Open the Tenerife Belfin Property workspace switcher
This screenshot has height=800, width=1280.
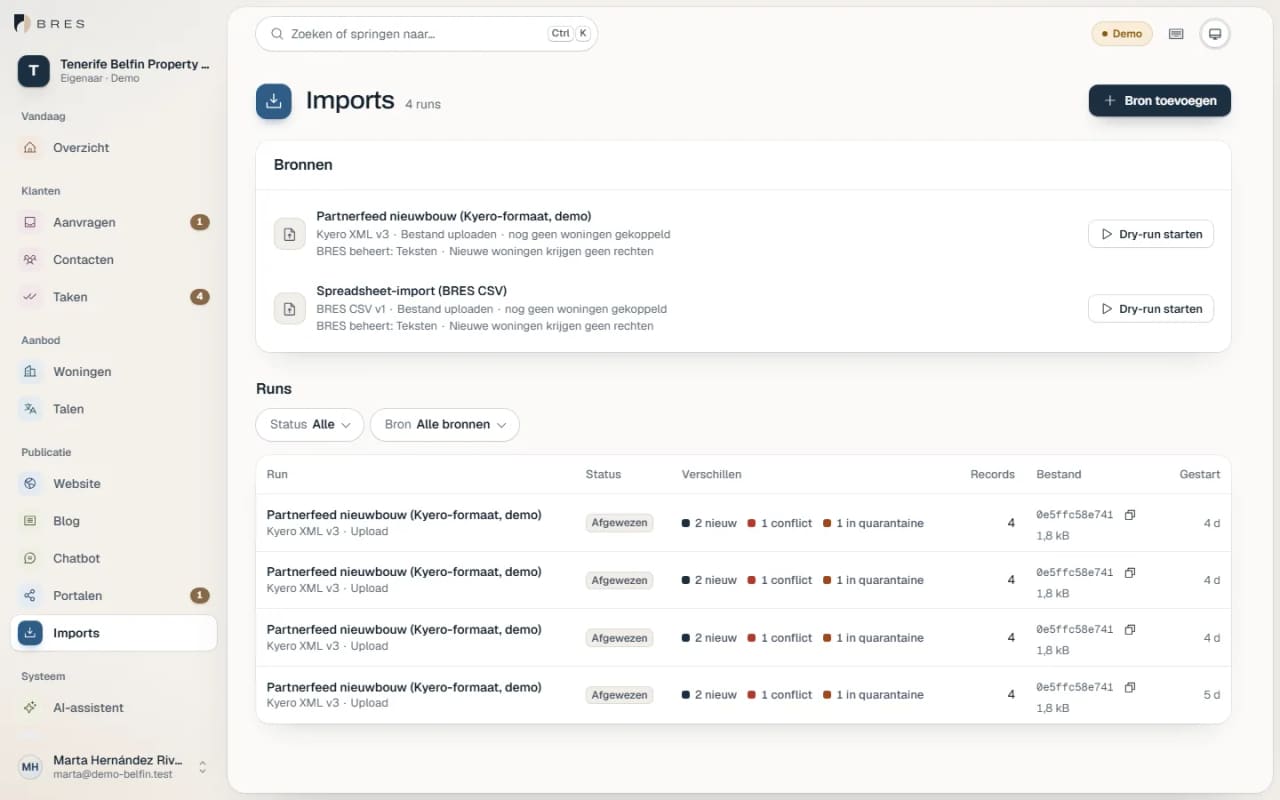[x=114, y=71]
